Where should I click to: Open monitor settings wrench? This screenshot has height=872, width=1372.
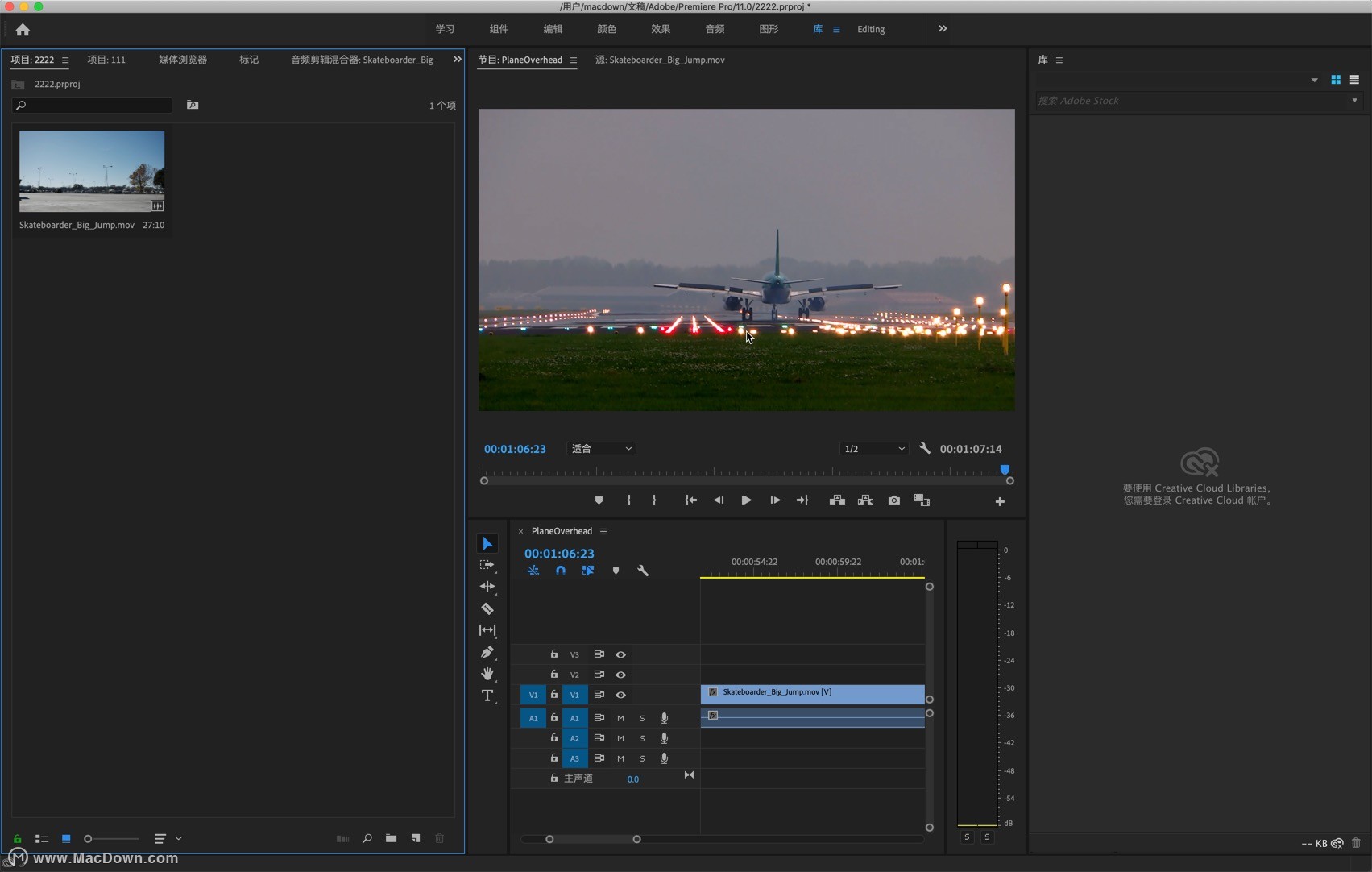pyautogui.click(x=925, y=448)
